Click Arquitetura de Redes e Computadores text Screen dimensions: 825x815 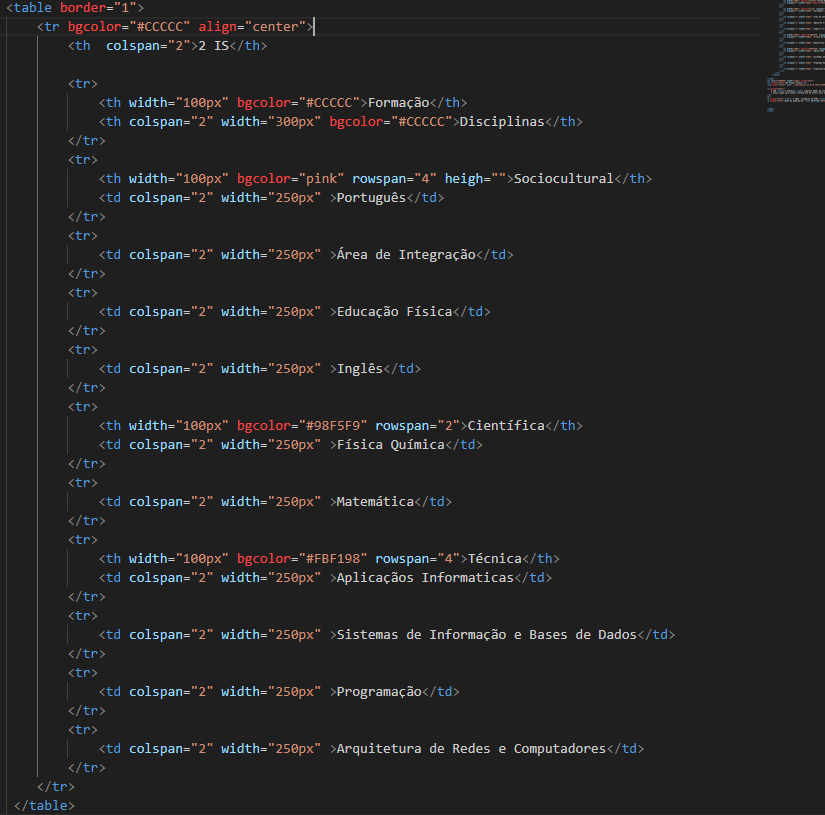tap(471, 749)
